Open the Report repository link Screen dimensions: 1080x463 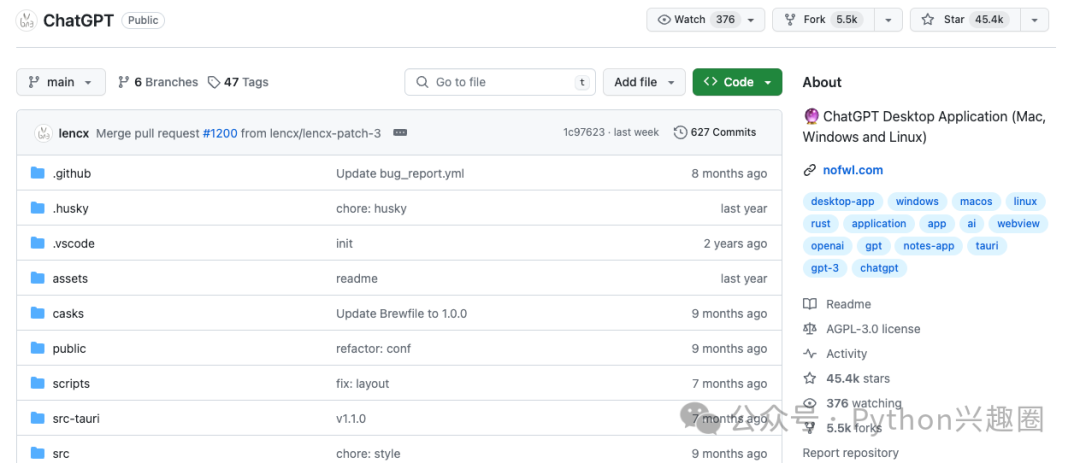pyautogui.click(x=851, y=453)
